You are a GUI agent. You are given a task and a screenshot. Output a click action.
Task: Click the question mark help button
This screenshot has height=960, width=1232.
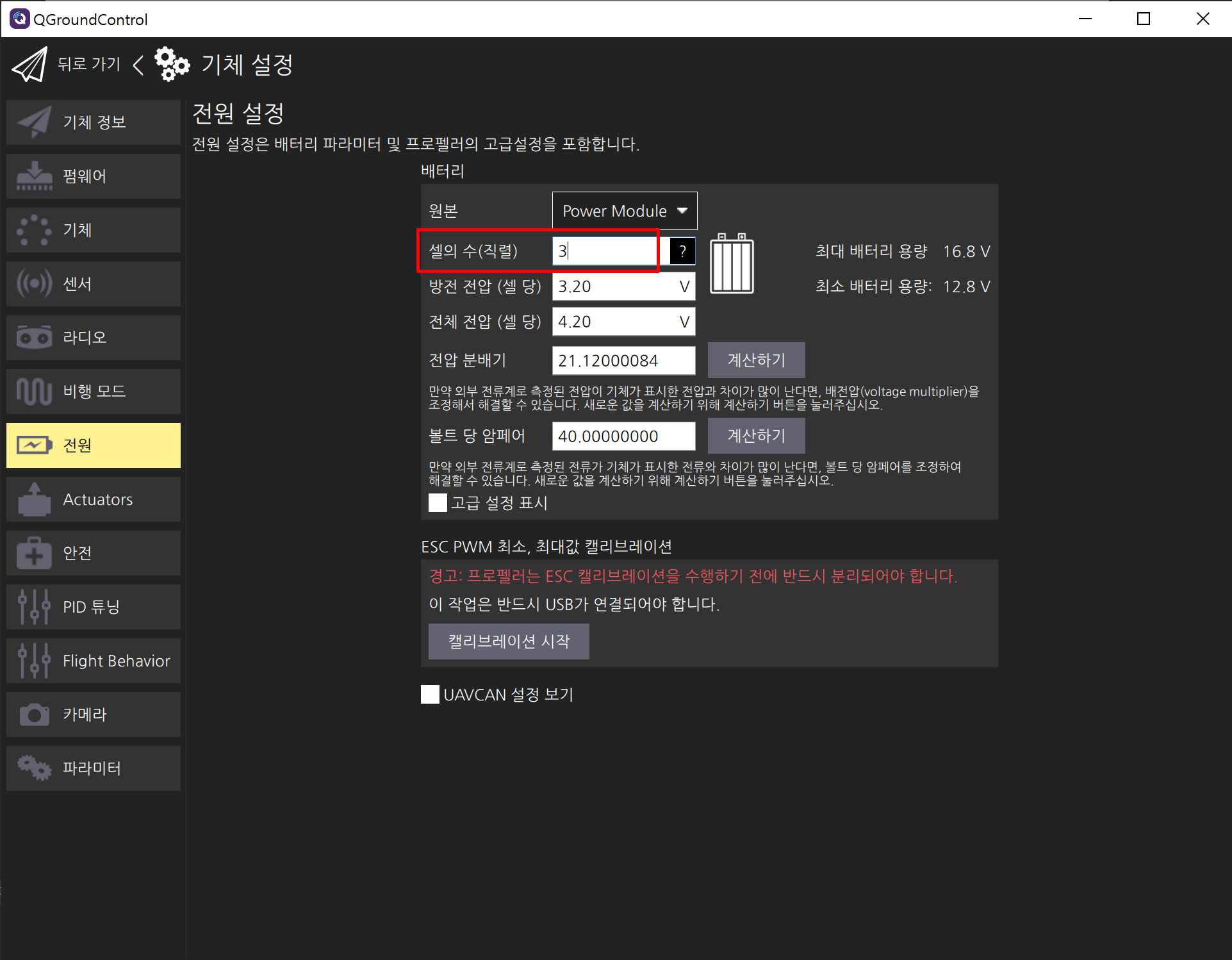682,251
